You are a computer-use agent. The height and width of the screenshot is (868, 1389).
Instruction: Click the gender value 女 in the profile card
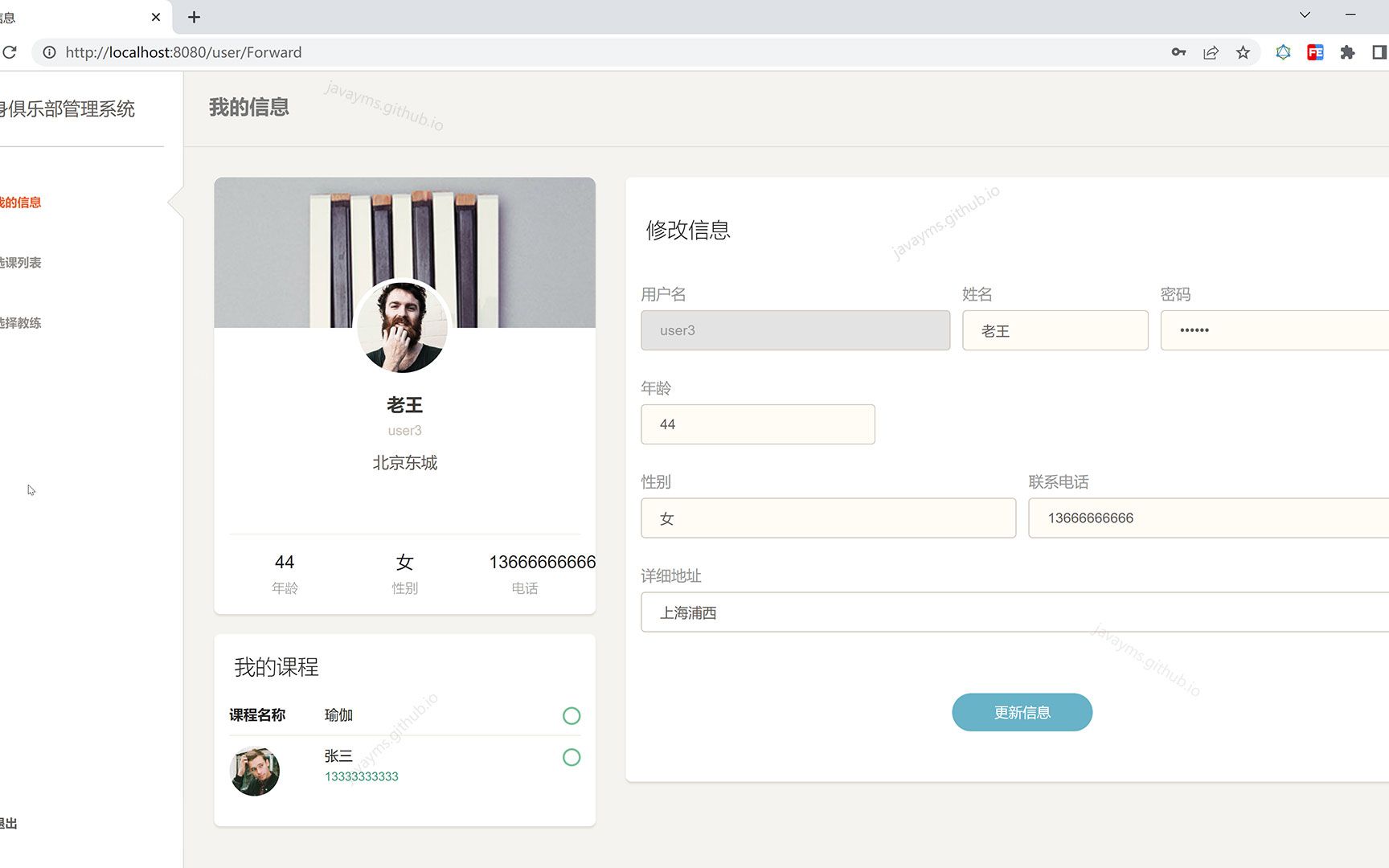[405, 563]
